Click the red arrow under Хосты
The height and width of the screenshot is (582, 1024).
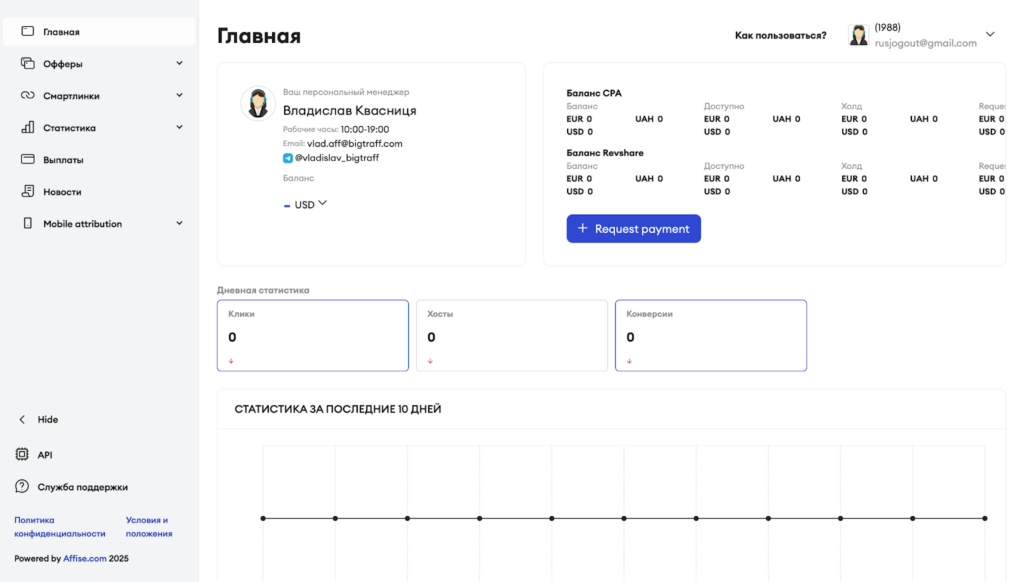(430, 361)
